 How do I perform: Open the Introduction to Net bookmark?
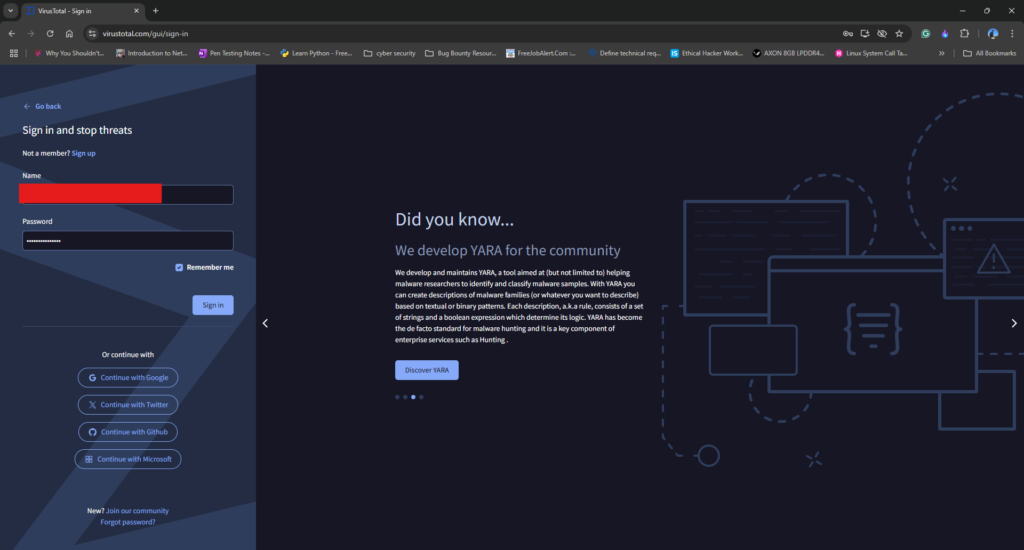tap(152, 53)
